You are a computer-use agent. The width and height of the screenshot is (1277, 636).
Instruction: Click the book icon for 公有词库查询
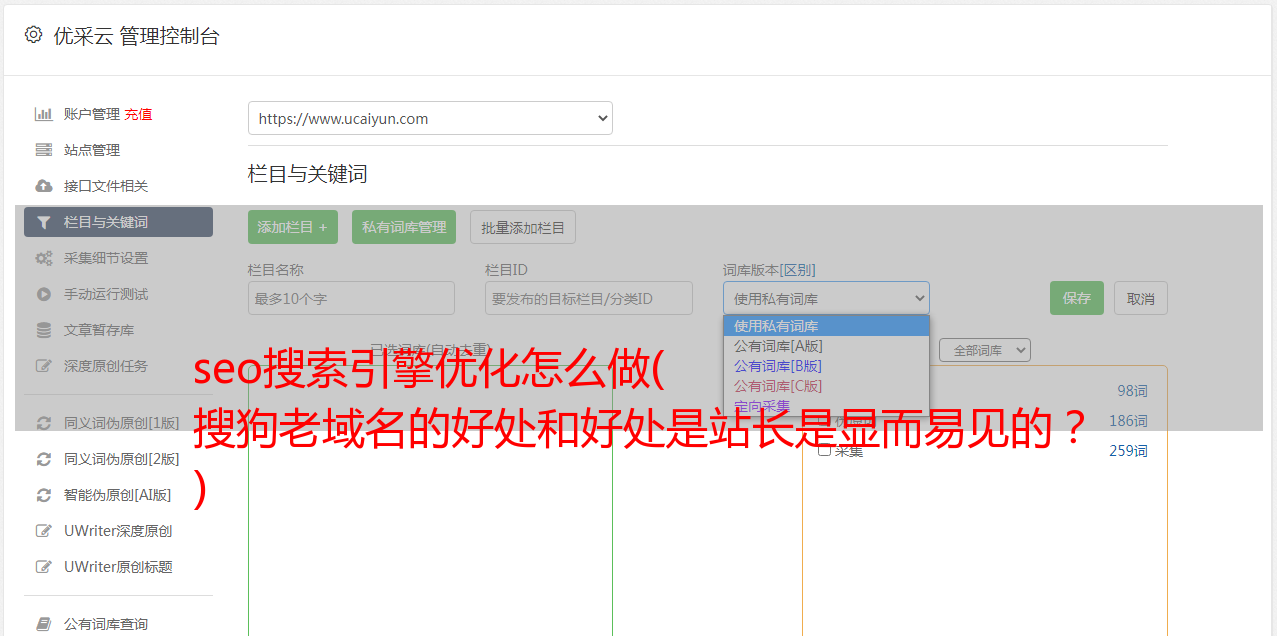[x=43, y=624]
